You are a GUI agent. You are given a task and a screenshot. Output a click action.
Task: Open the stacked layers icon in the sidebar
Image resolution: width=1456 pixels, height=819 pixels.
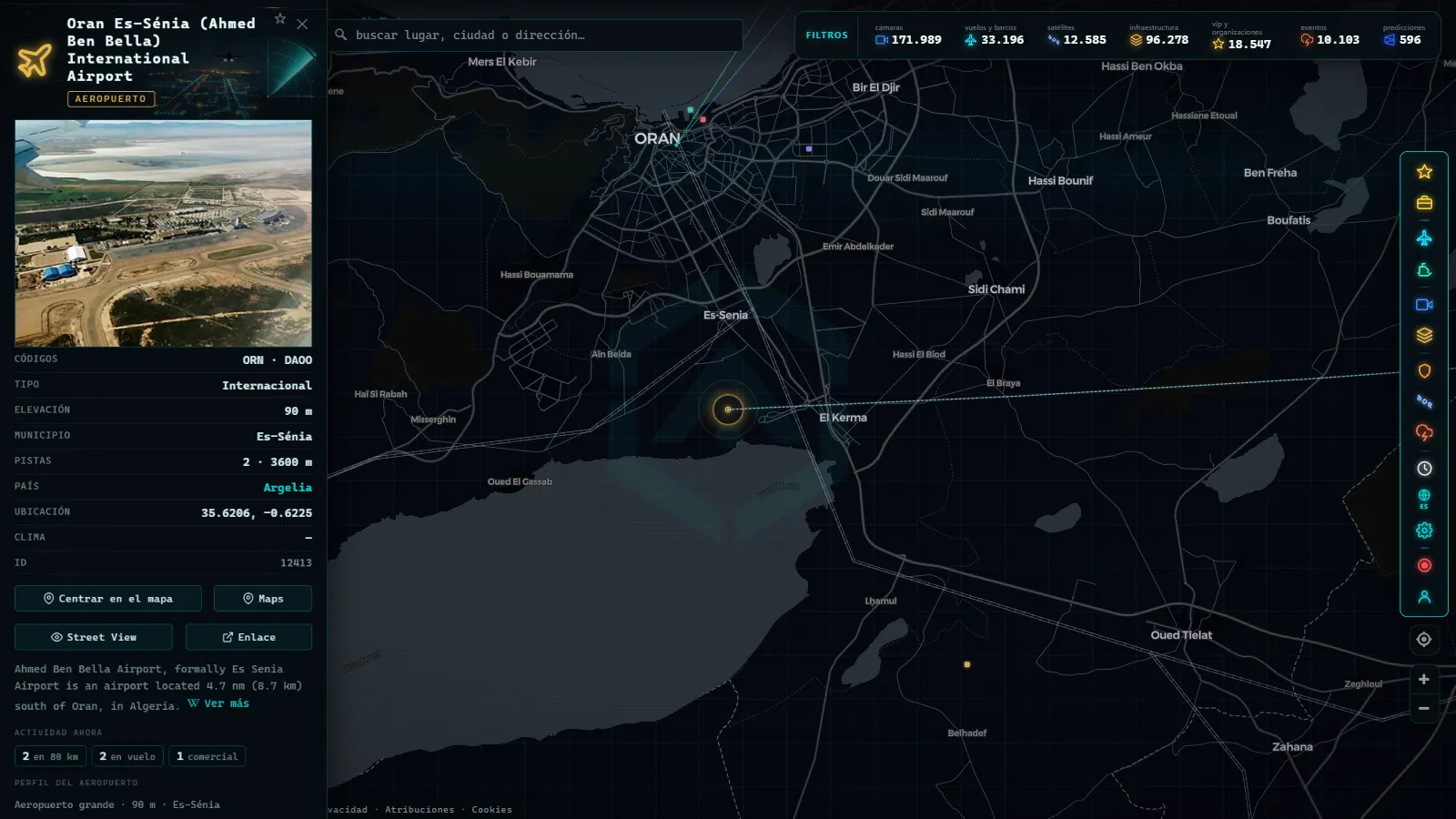click(x=1424, y=336)
